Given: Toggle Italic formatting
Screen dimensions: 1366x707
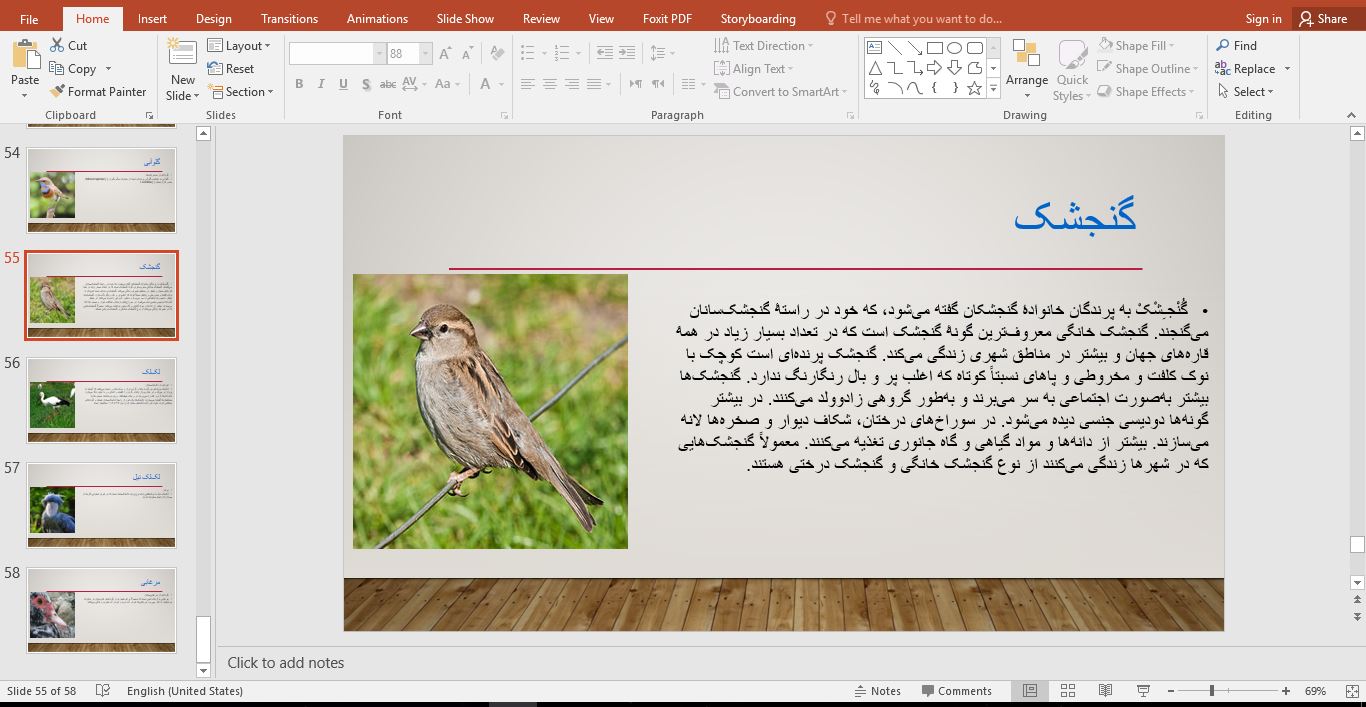Looking at the screenshot, I should tap(321, 84).
